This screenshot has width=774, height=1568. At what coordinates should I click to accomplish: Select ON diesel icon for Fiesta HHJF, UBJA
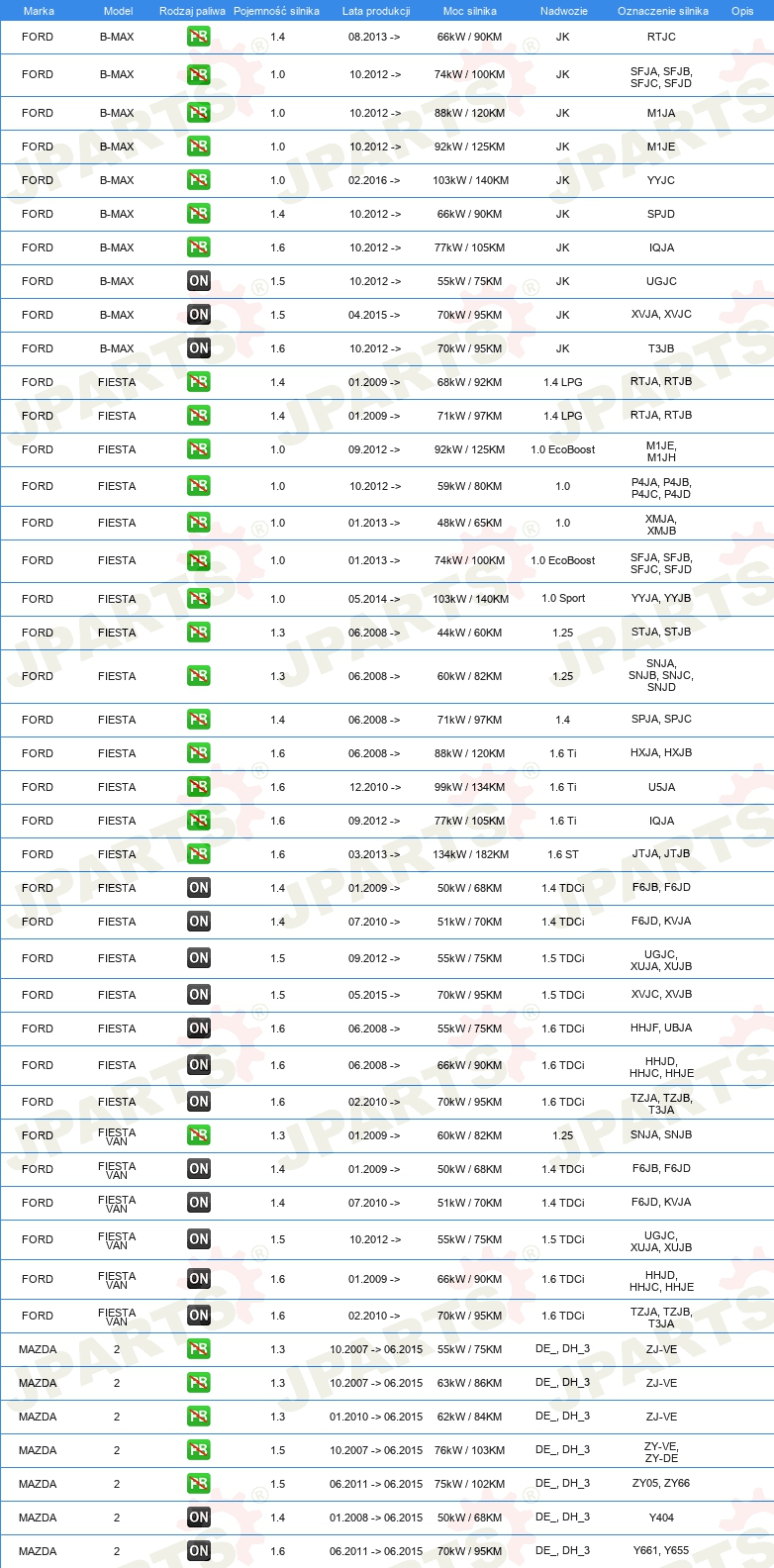pos(199,1029)
